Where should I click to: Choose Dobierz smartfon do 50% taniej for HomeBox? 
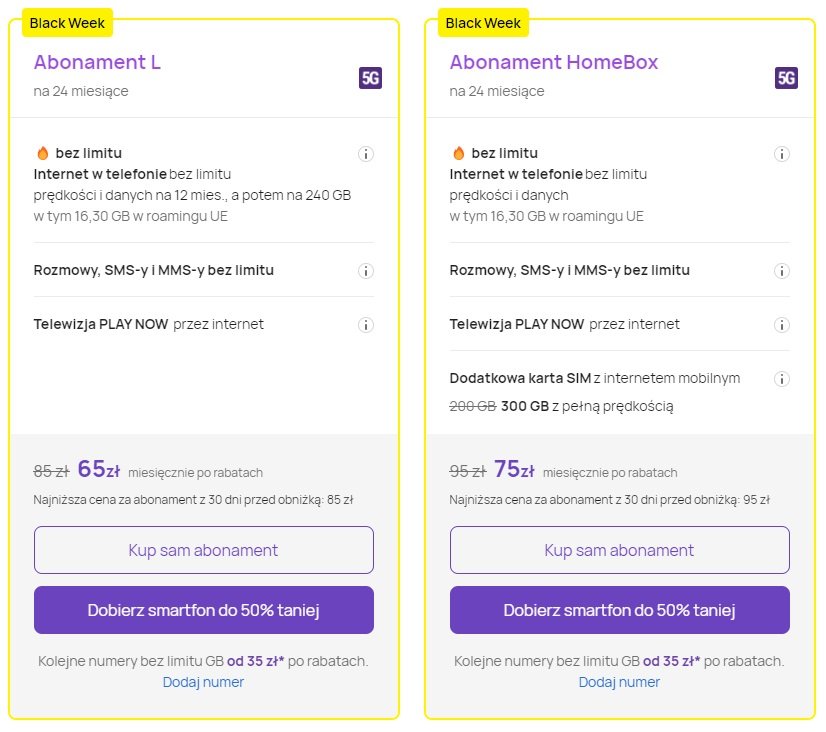[620, 610]
